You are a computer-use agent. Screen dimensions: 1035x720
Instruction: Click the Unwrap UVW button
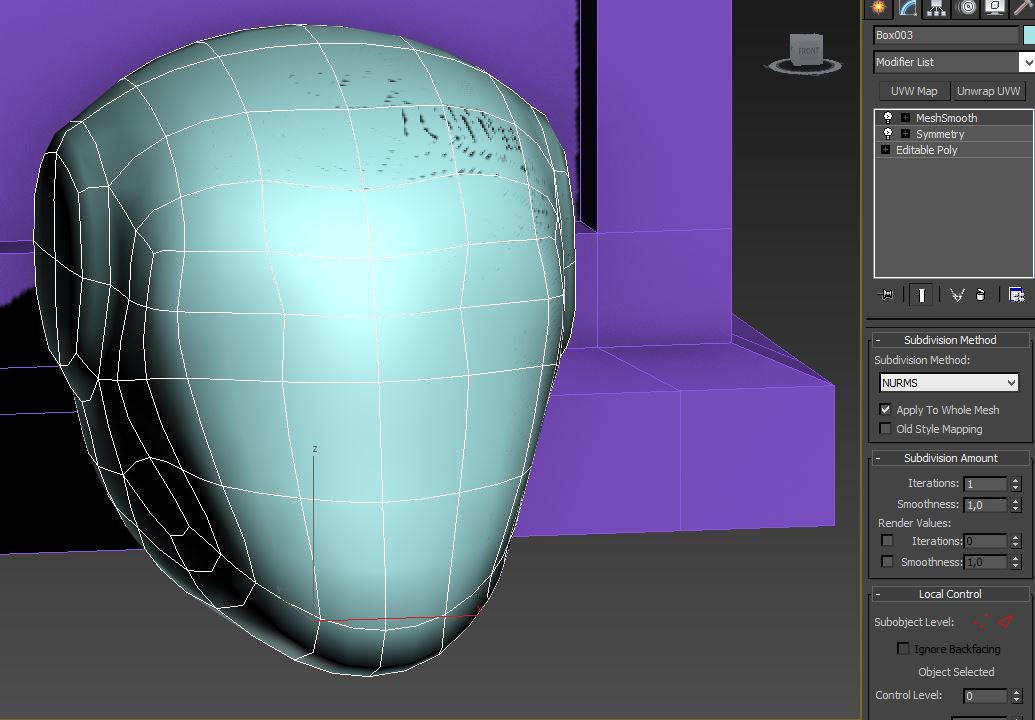point(988,91)
